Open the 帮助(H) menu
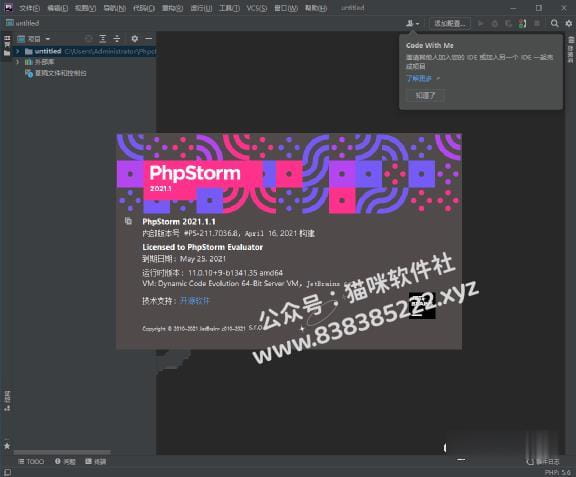Image resolution: width=576 pixels, height=477 pixels. (x=316, y=8)
